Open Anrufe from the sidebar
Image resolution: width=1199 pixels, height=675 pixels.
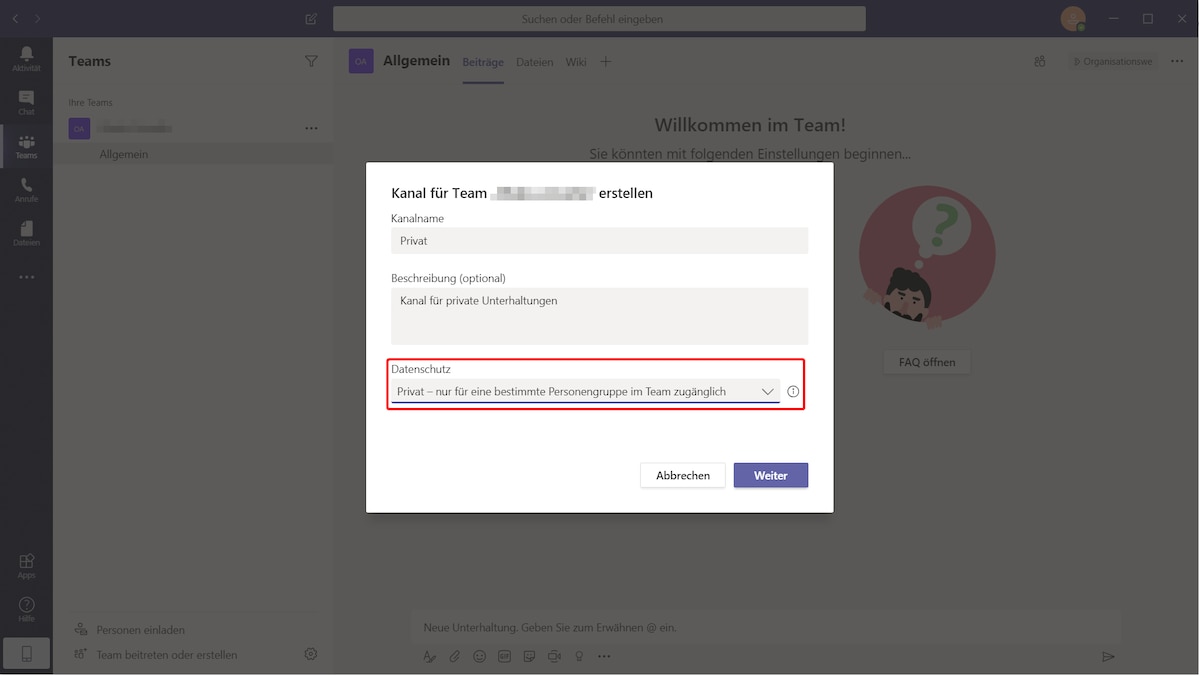(25, 188)
